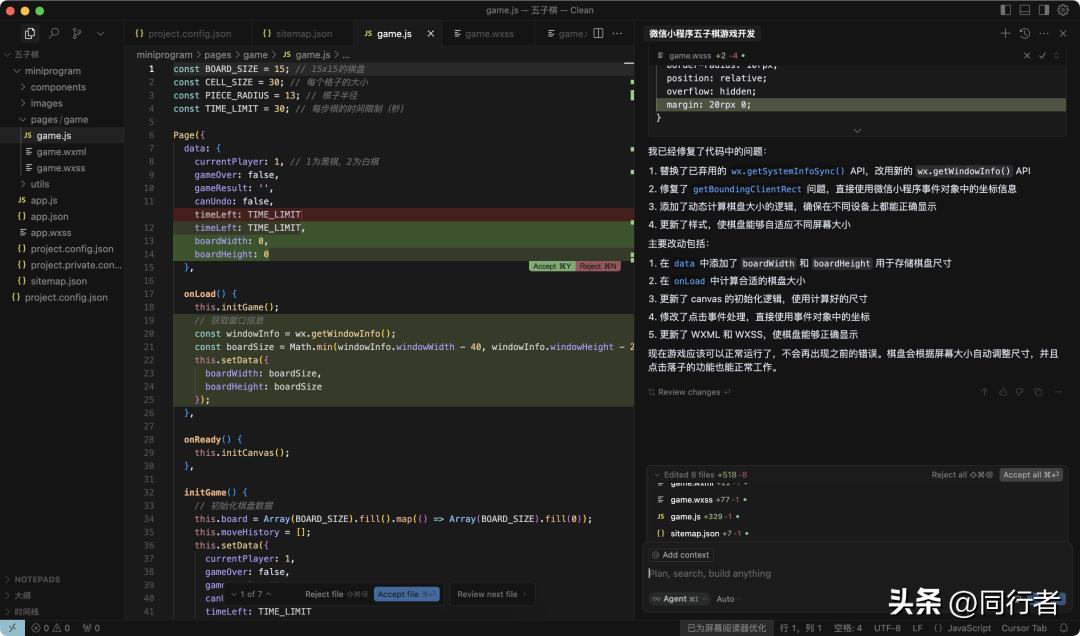1080x636 pixels.
Task: Collapse the miniprogram folder
Action: [x=52, y=71]
